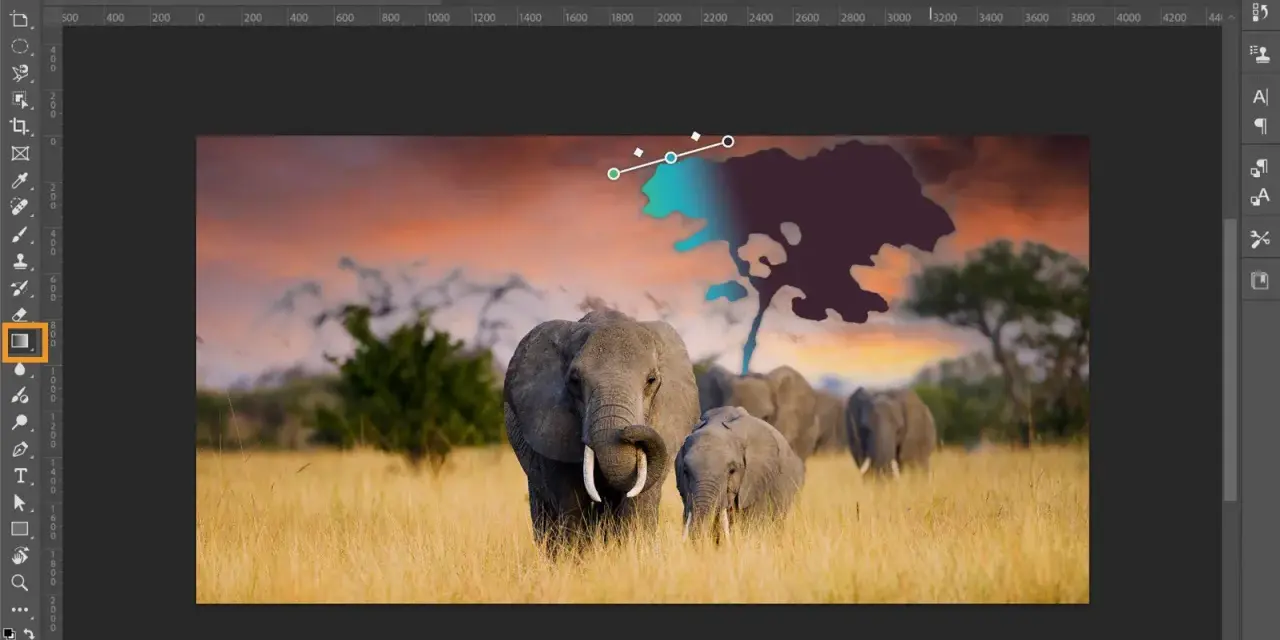Click the vertical scrollbar of the canvas
1280x640 pixels.
tap(1230, 359)
